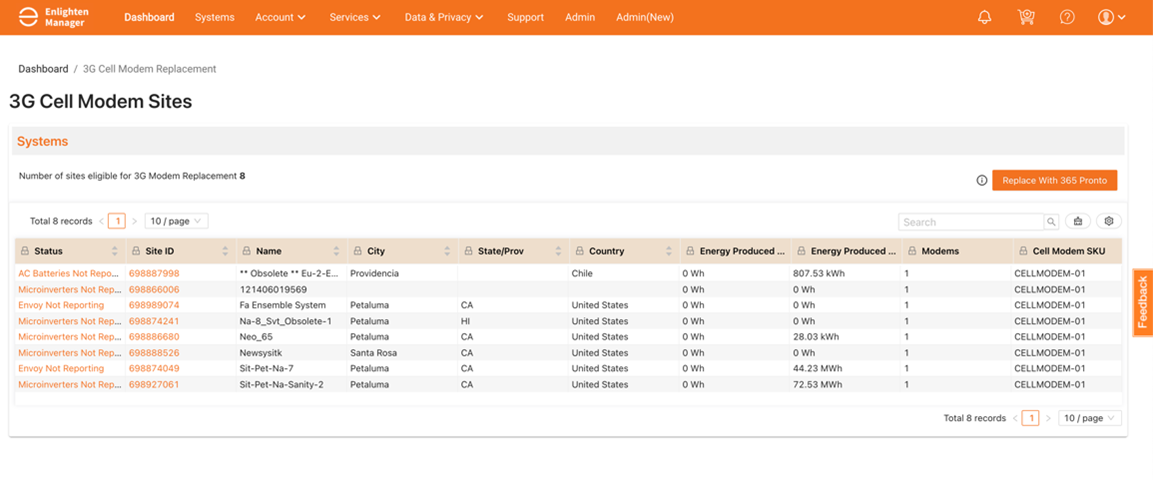Go to next page in bottom pagination

(x=1049, y=418)
